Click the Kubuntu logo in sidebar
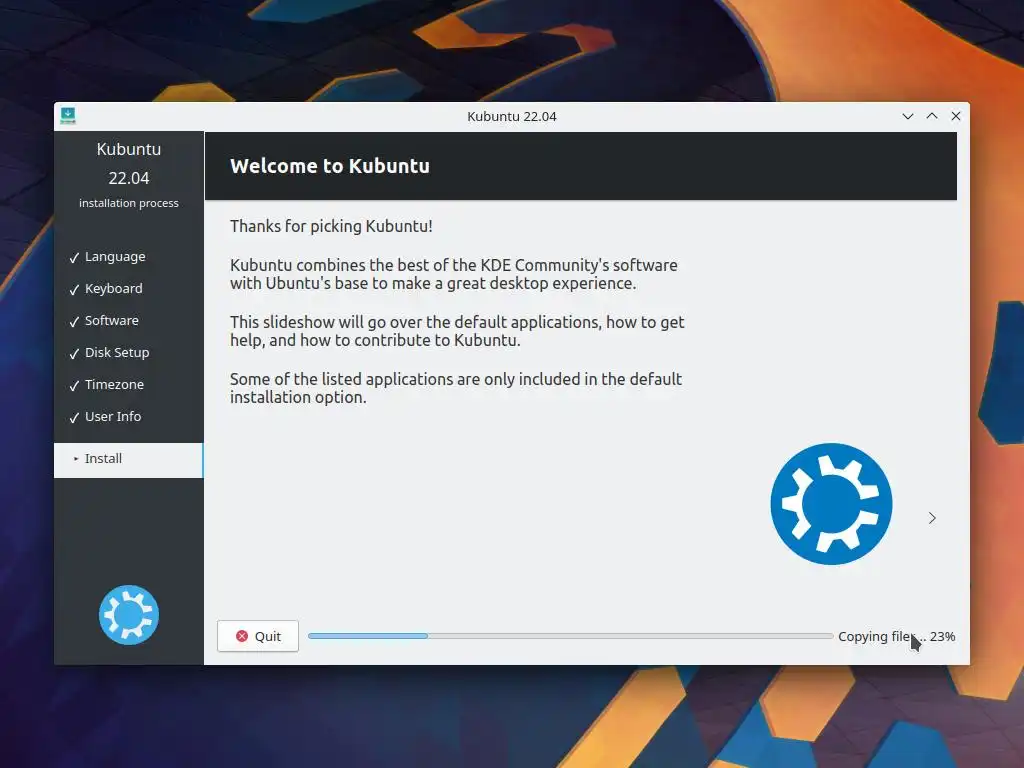Viewport: 1024px width, 768px height. point(129,615)
